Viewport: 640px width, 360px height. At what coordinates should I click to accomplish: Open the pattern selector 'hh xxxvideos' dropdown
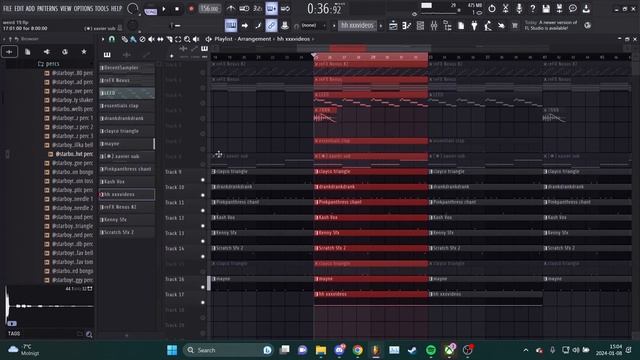click(x=357, y=25)
